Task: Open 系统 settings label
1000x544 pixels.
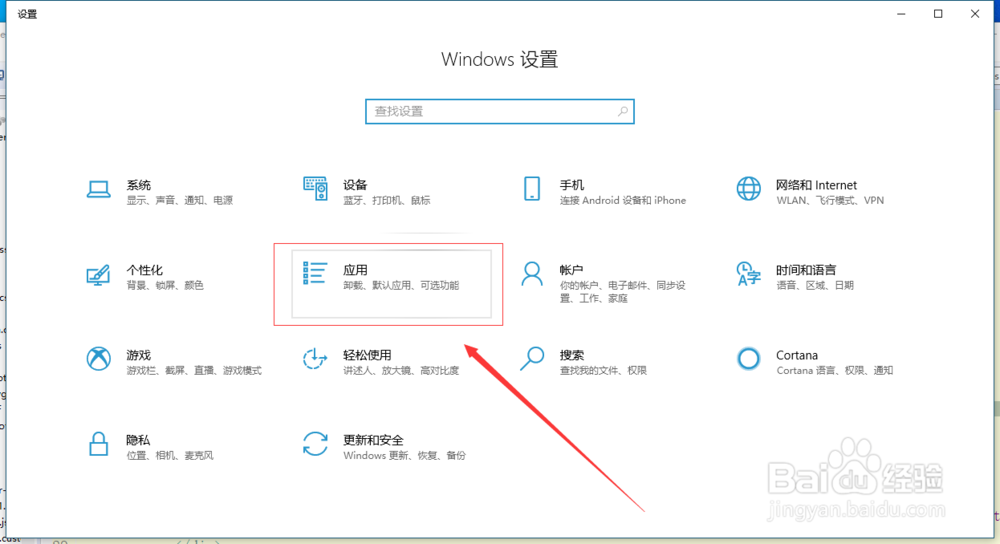Action: pyautogui.click(x=138, y=185)
